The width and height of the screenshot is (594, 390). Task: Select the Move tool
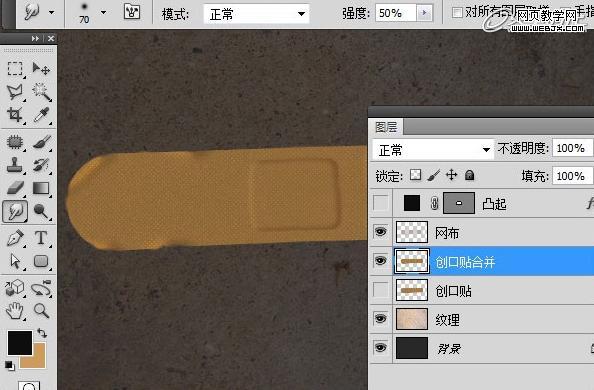41,69
